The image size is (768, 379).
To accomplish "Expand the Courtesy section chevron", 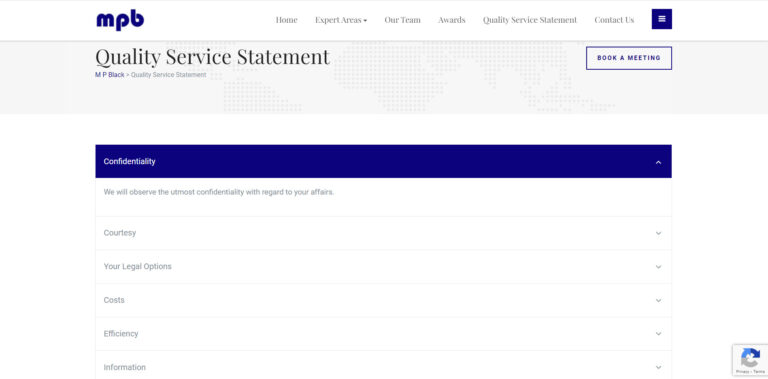I will 658,233.
